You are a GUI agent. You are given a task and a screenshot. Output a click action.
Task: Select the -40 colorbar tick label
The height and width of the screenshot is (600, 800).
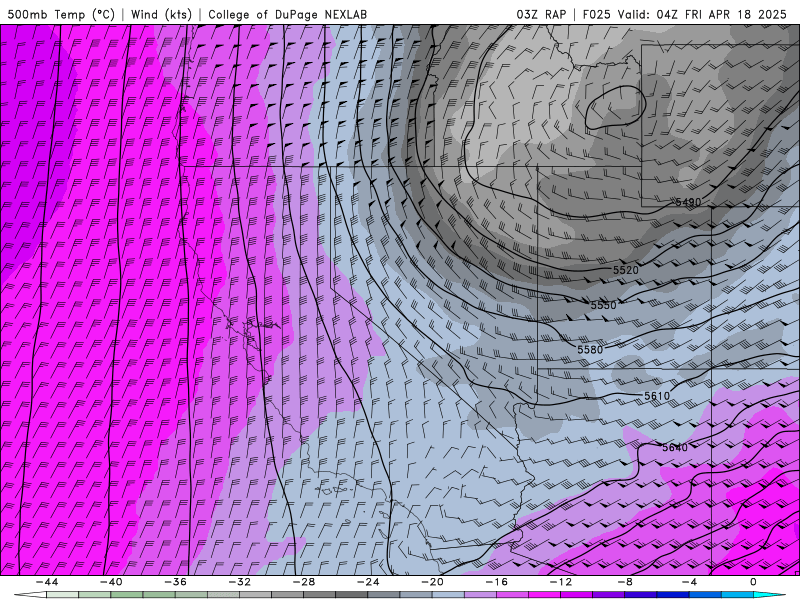tap(111, 582)
